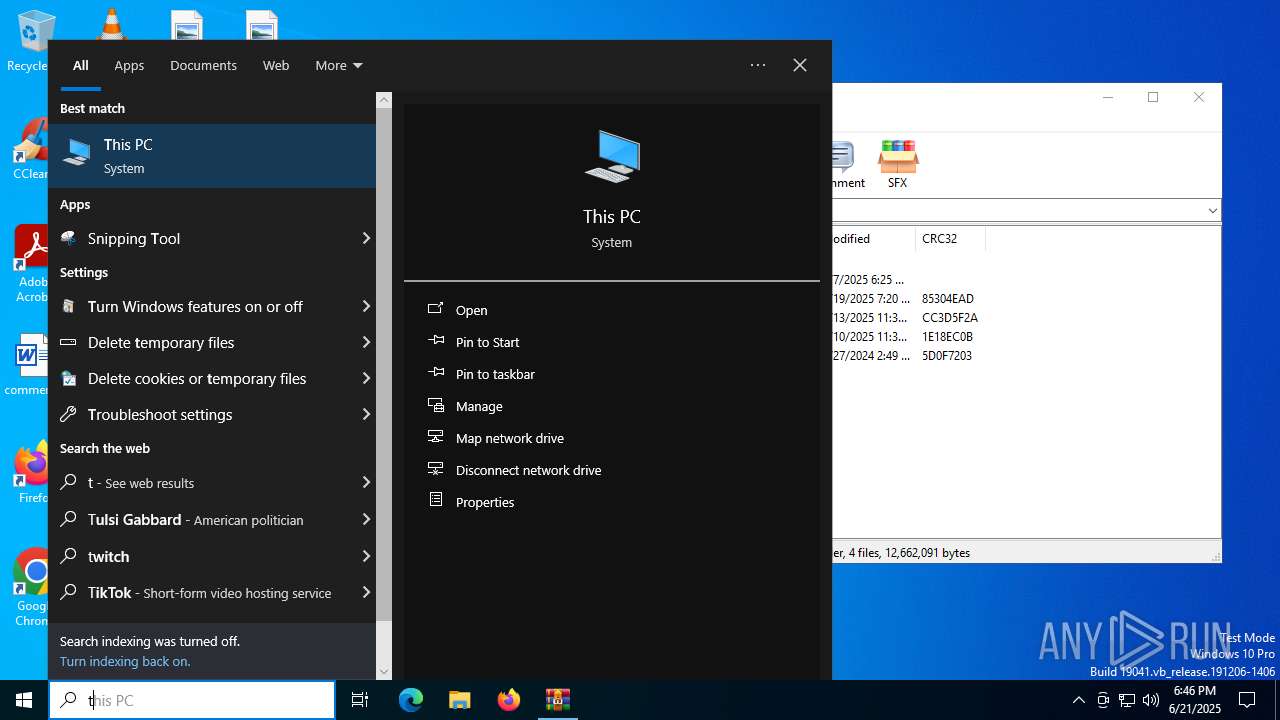Click Turn indexing back on link
This screenshot has height=720, width=1280.
[x=125, y=661]
